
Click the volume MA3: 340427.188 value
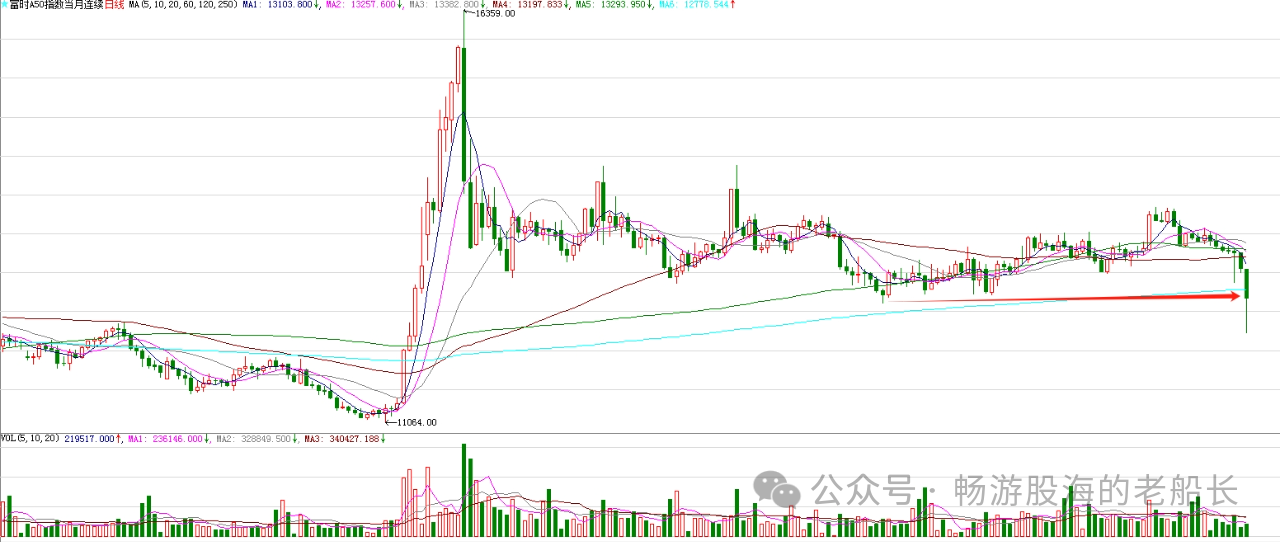pos(343,438)
